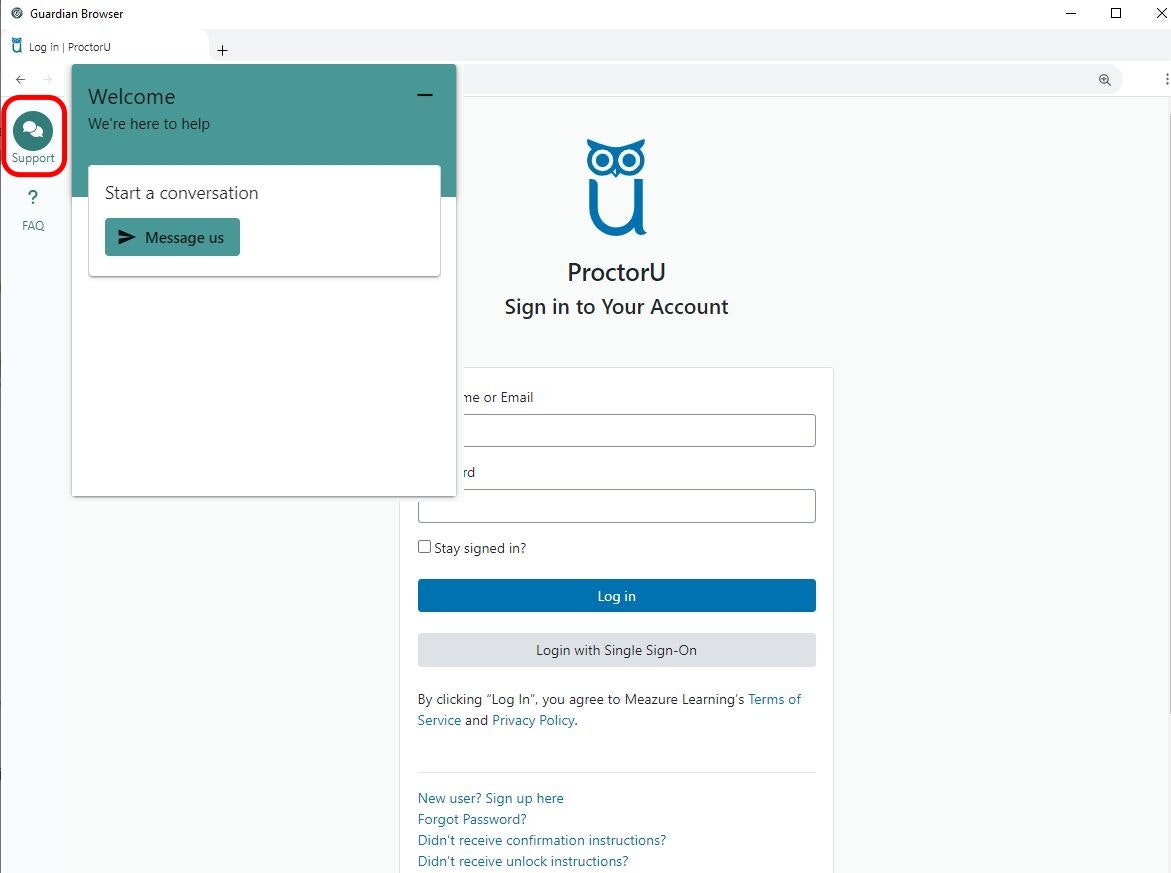Select the Log in | ProctorU tab
The image size is (1171, 873).
pos(105,46)
